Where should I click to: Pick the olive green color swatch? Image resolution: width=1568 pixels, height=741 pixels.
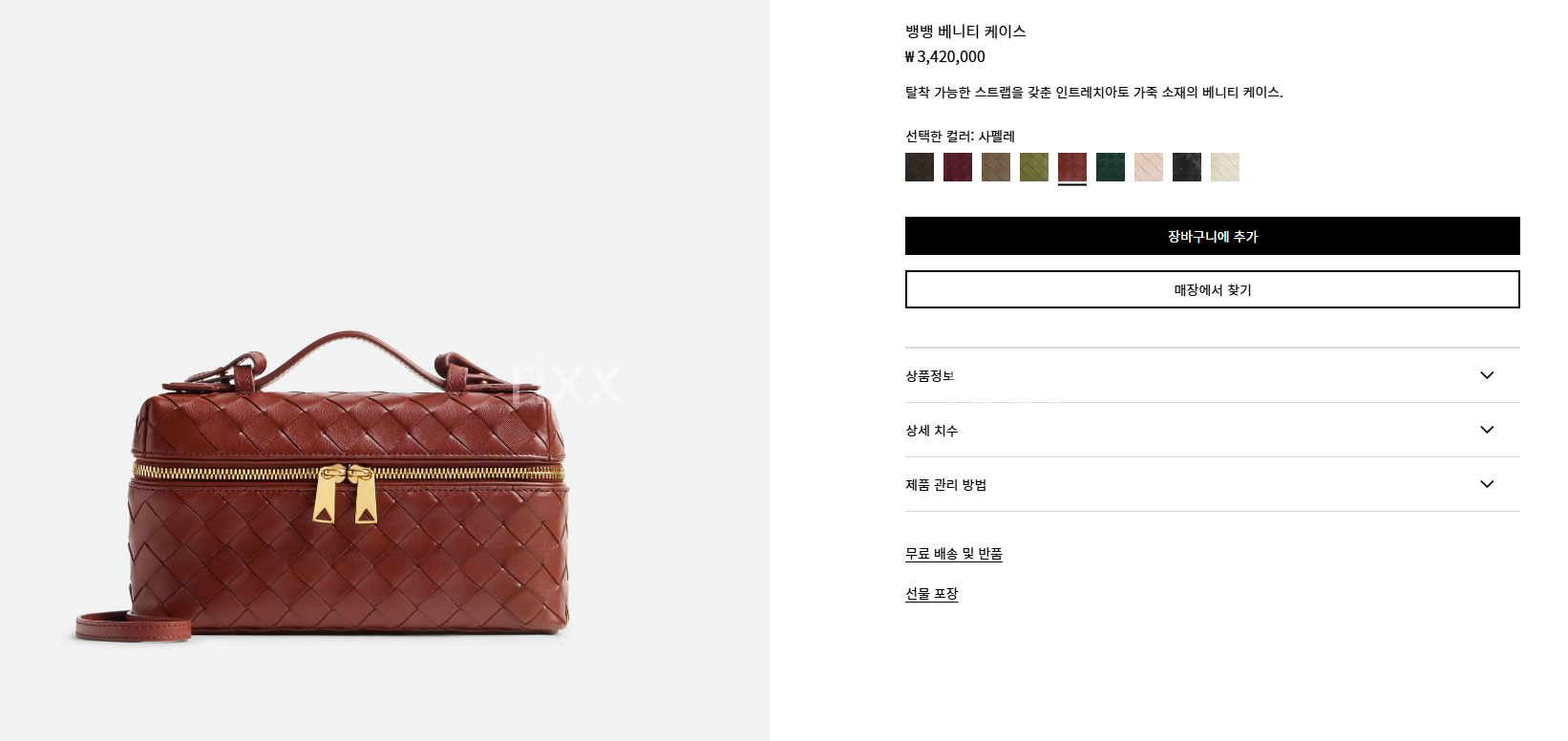click(1034, 167)
